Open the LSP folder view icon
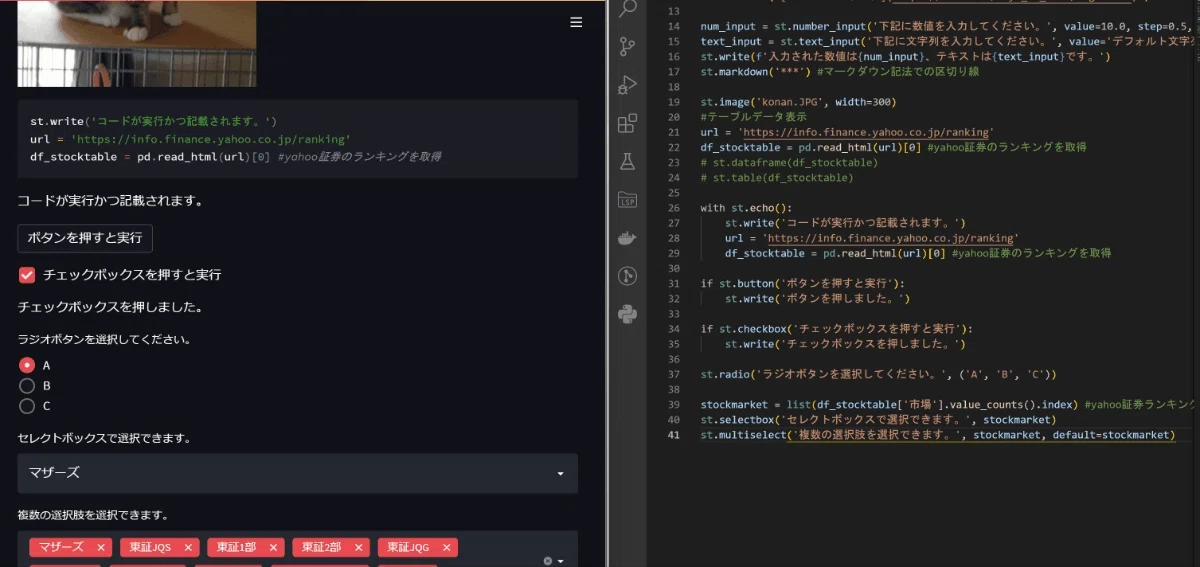The height and width of the screenshot is (567, 1200). click(628, 199)
